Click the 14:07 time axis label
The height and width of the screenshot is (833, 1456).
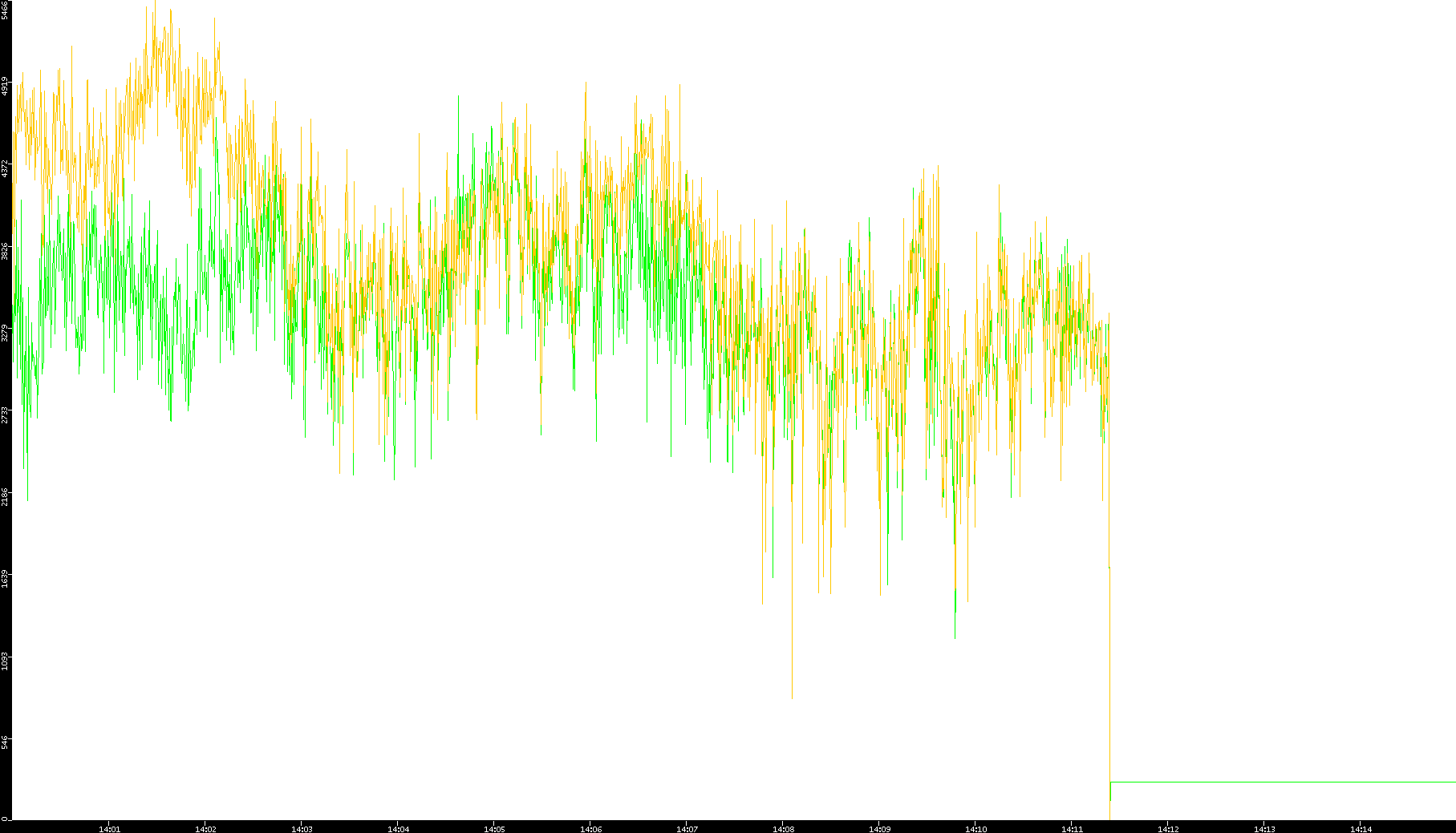687,829
